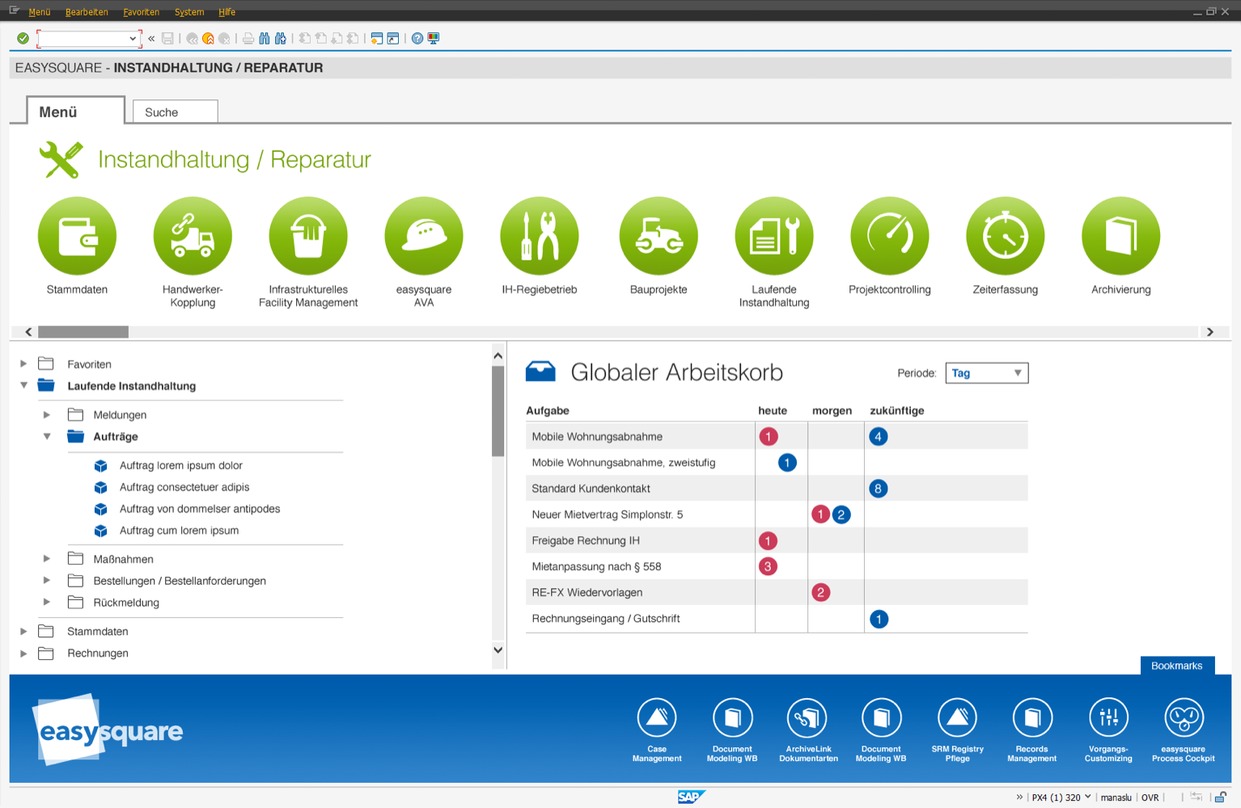Open Case Management icon in footer
The height and width of the screenshot is (808, 1241).
(x=656, y=718)
